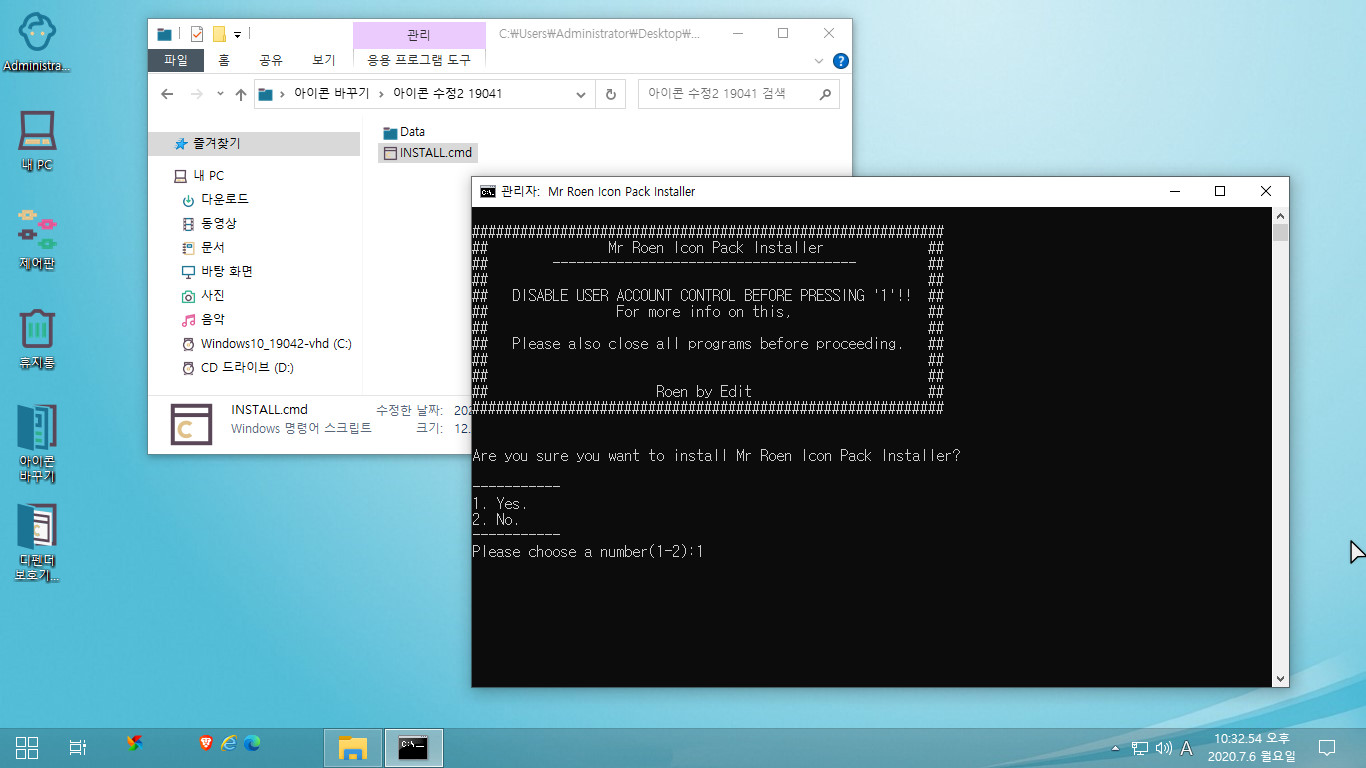Open the 내 PC desktop icon

[x=37, y=140]
